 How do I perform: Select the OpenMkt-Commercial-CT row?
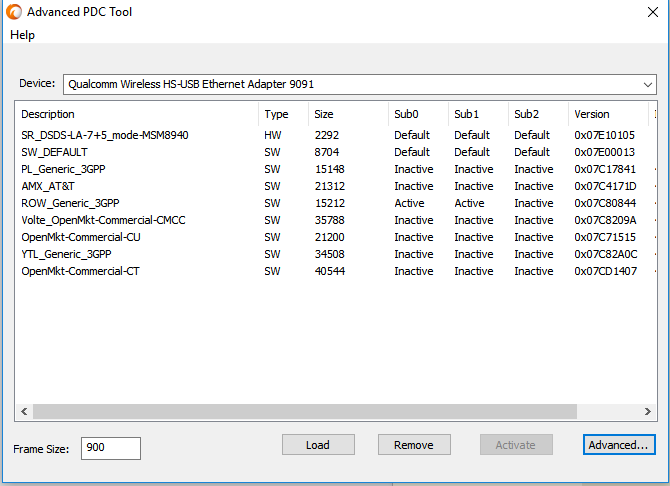pyautogui.click(x=336, y=271)
